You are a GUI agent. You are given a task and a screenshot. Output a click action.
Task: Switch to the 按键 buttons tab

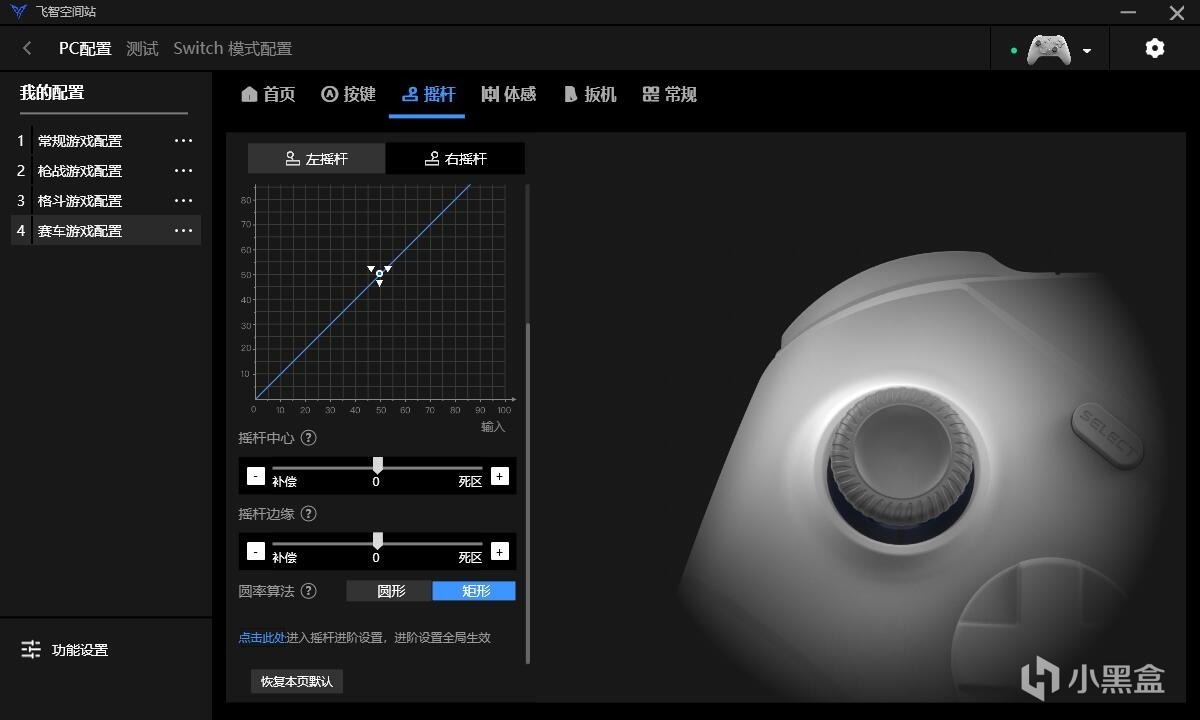point(348,94)
